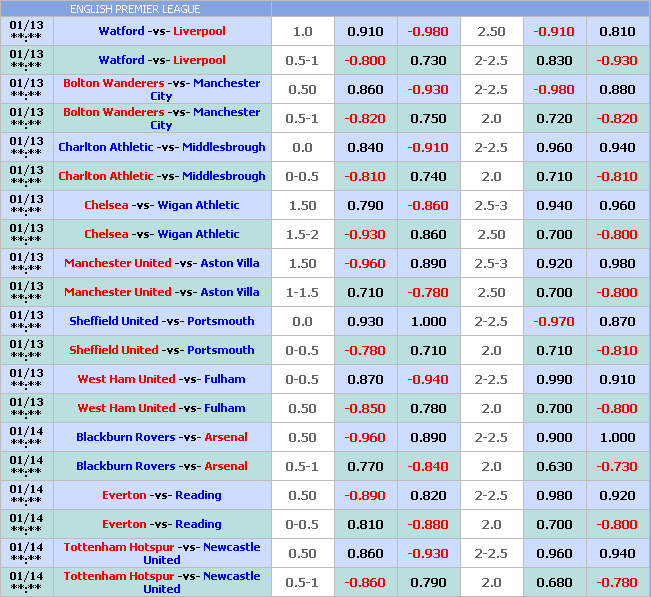
Task: Click -0.910 odds in Charlton 0.0 handicap row
Action: pyautogui.click(x=428, y=148)
